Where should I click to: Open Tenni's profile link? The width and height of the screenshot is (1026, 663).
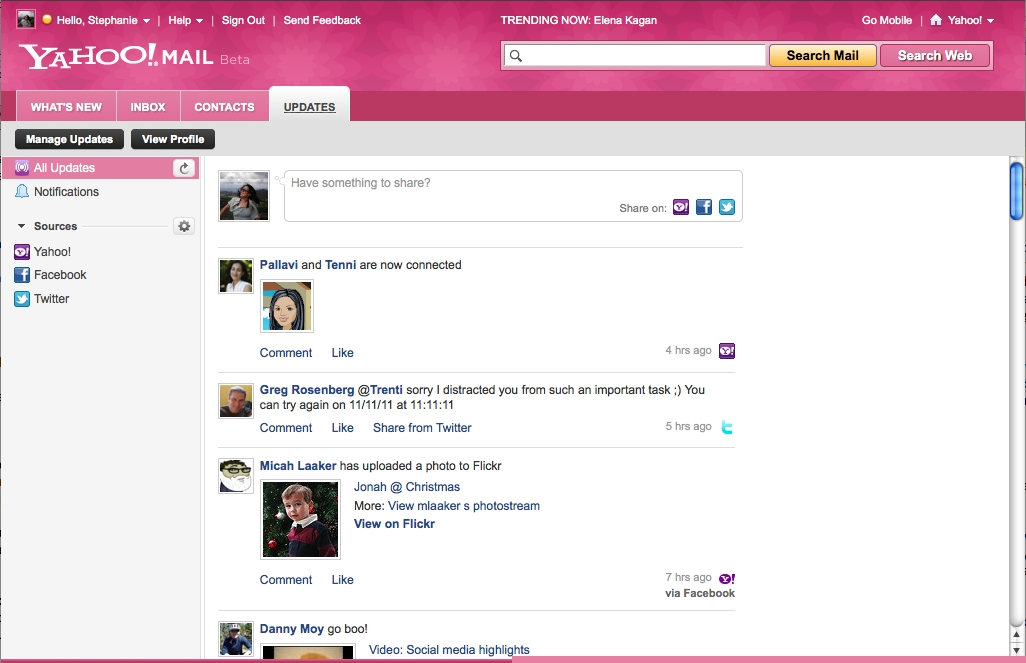pyautogui.click(x=340, y=264)
